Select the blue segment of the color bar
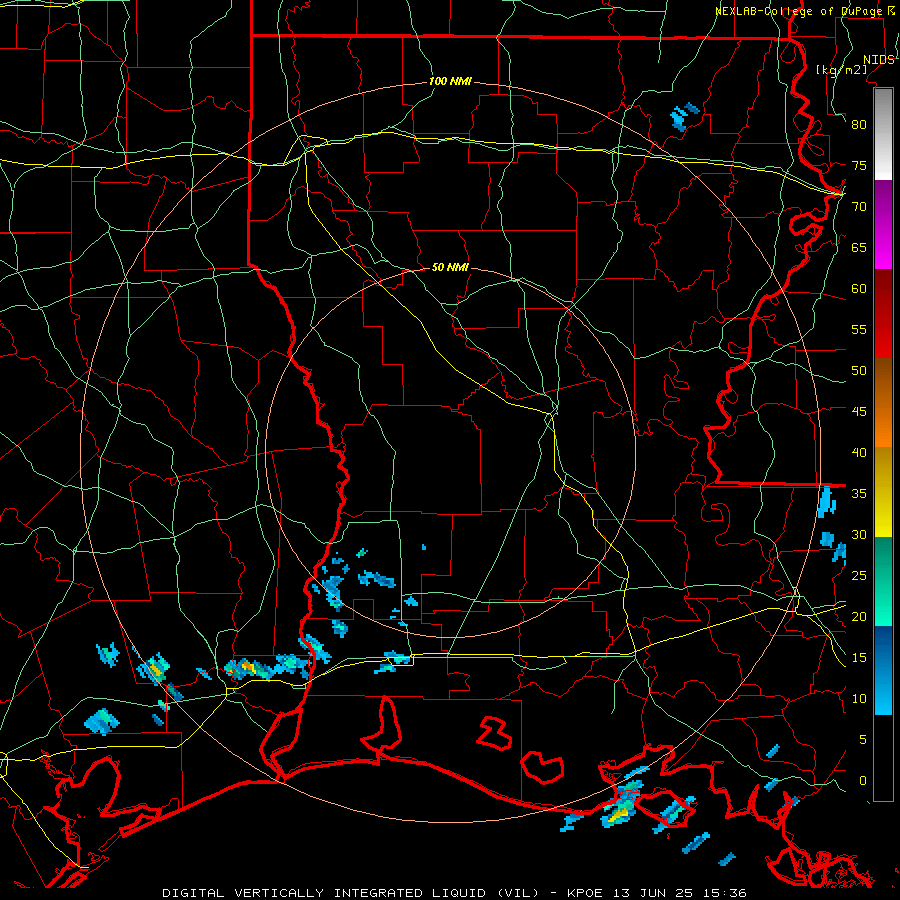This screenshot has height=900, width=900. (x=883, y=670)
